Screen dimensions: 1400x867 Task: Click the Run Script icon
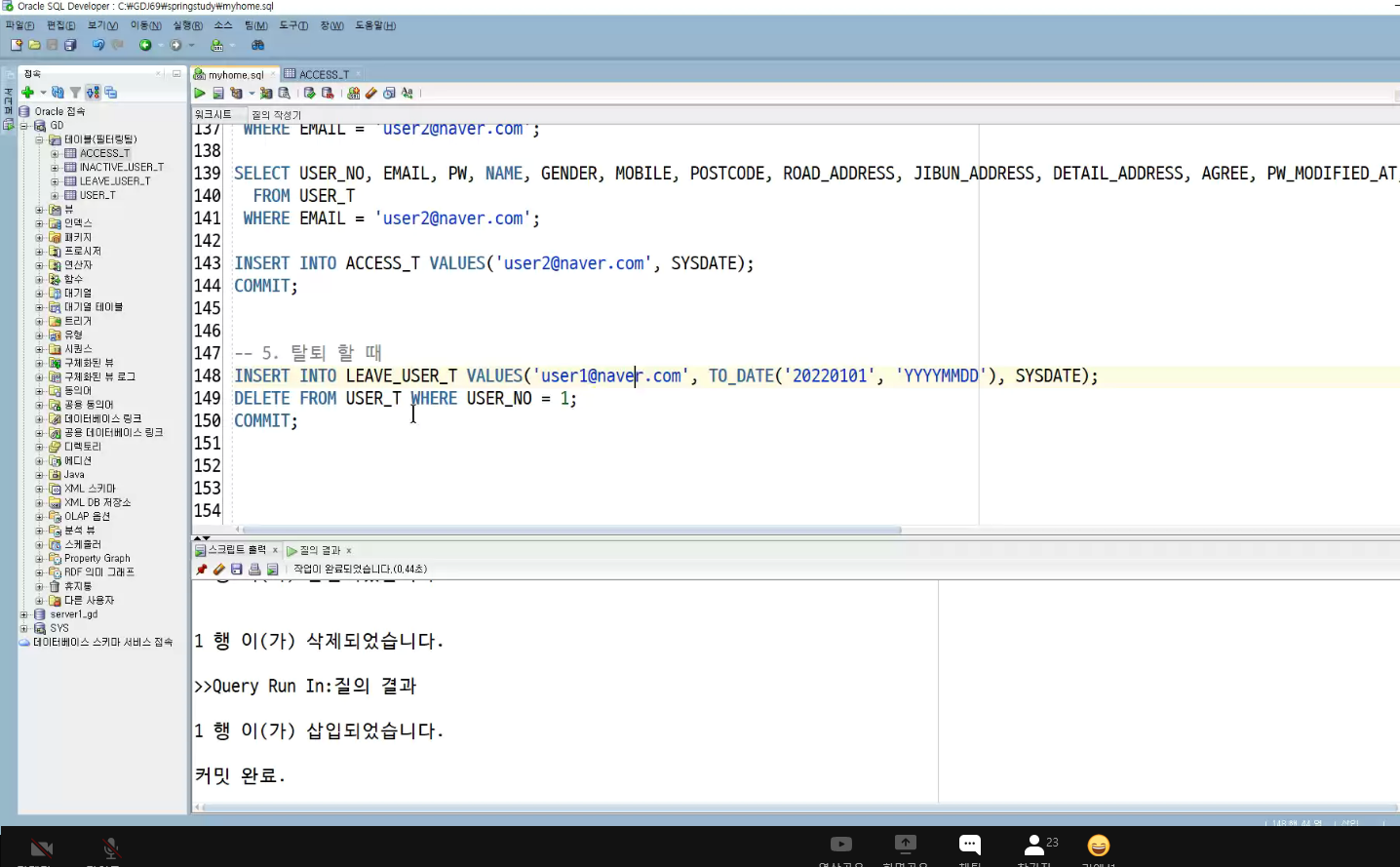pyautogui.click(x=218, y=94)
